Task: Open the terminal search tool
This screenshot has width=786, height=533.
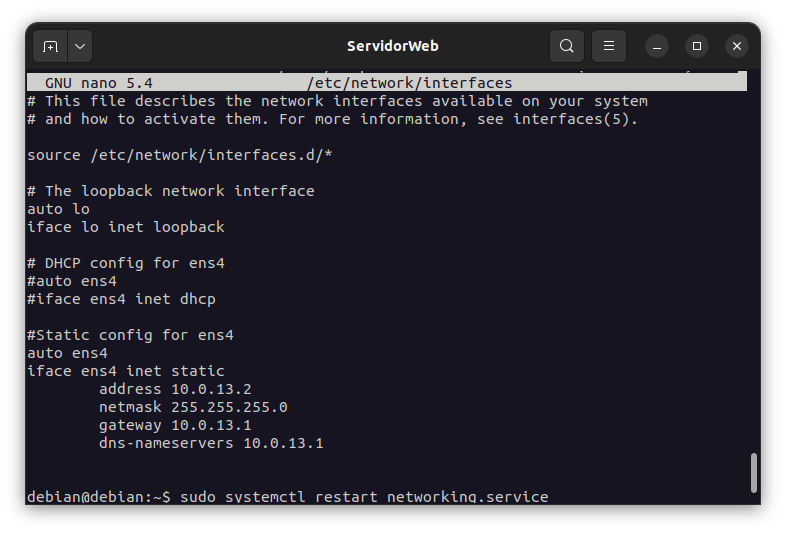Action: [x=566, y=46]
